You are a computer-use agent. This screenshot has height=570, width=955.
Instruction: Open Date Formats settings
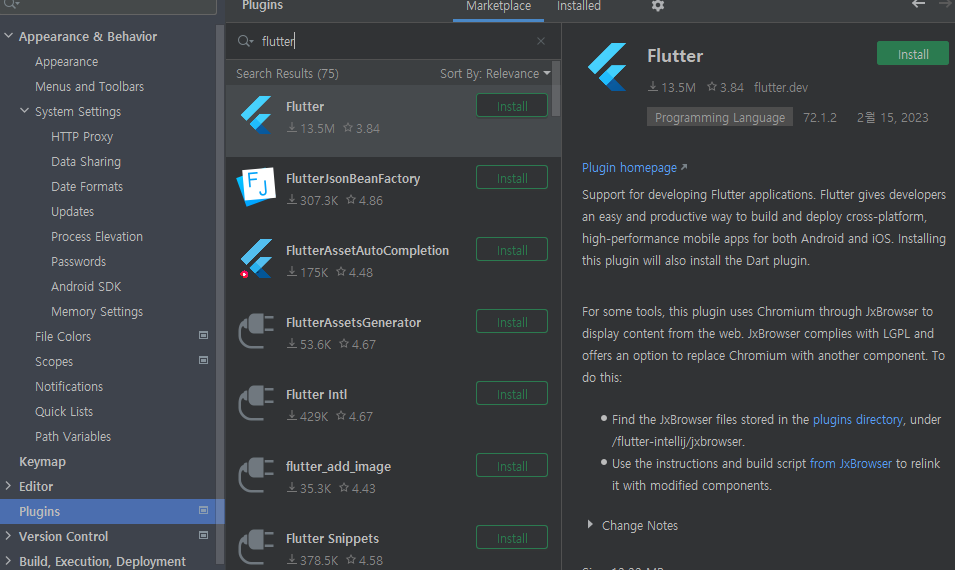(x=87, y=186)
